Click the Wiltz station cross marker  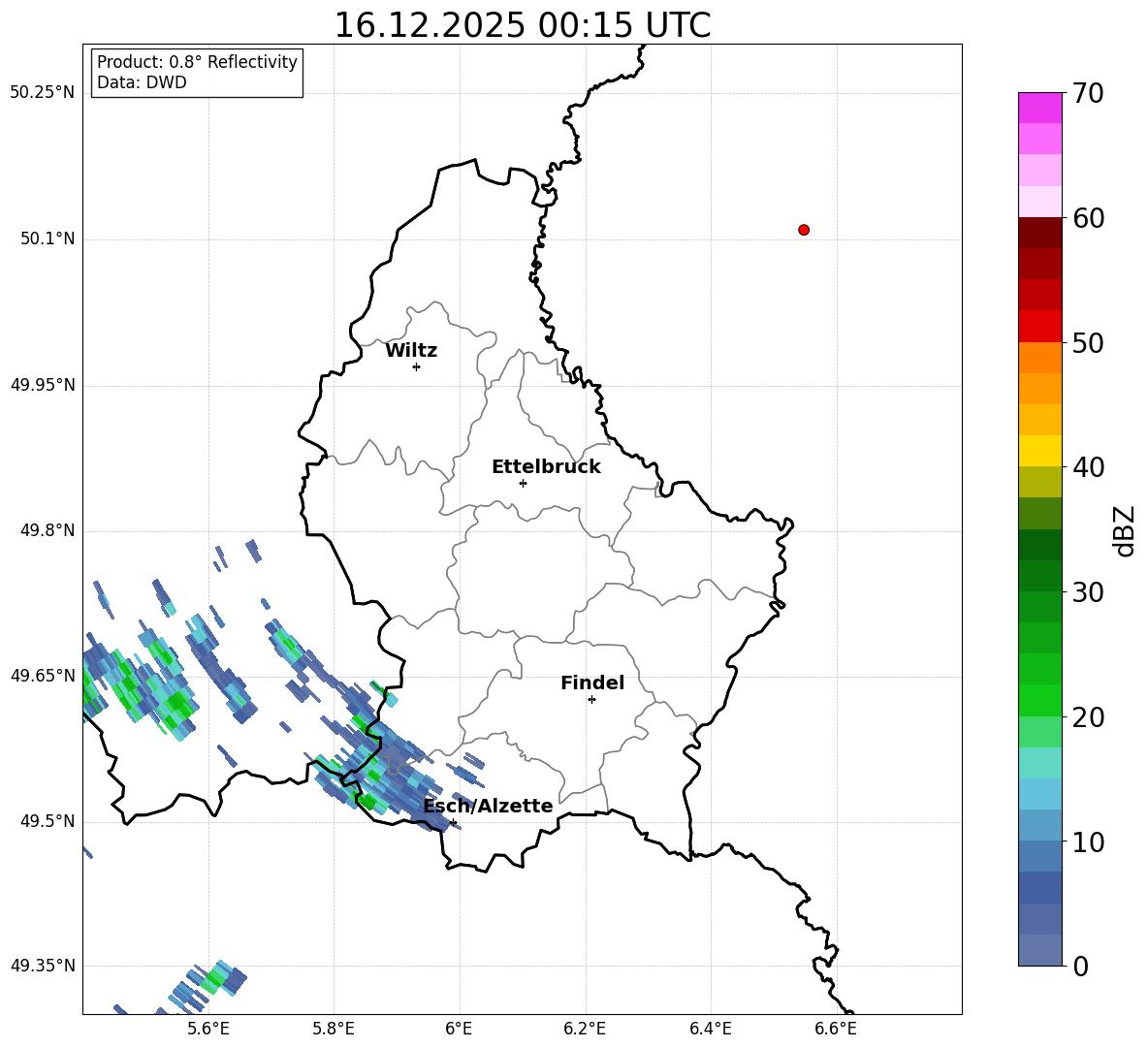pos(417,366)
